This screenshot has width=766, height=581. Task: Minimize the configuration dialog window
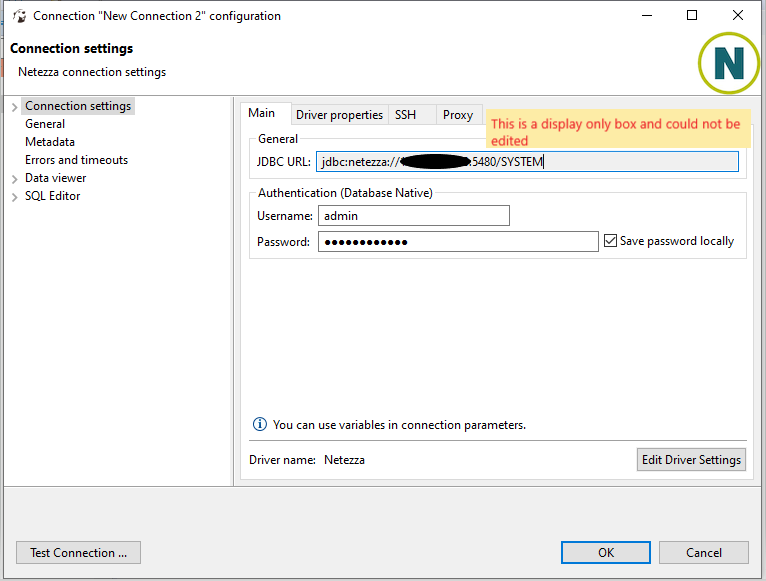(x=647, y=16)
